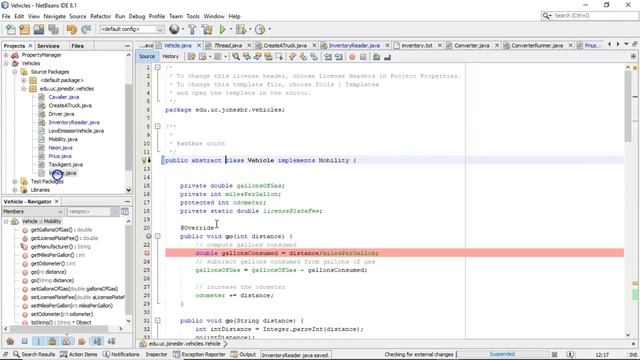
Task: Click the Start Macro Recording red icon
Action: tap(352, 57)
